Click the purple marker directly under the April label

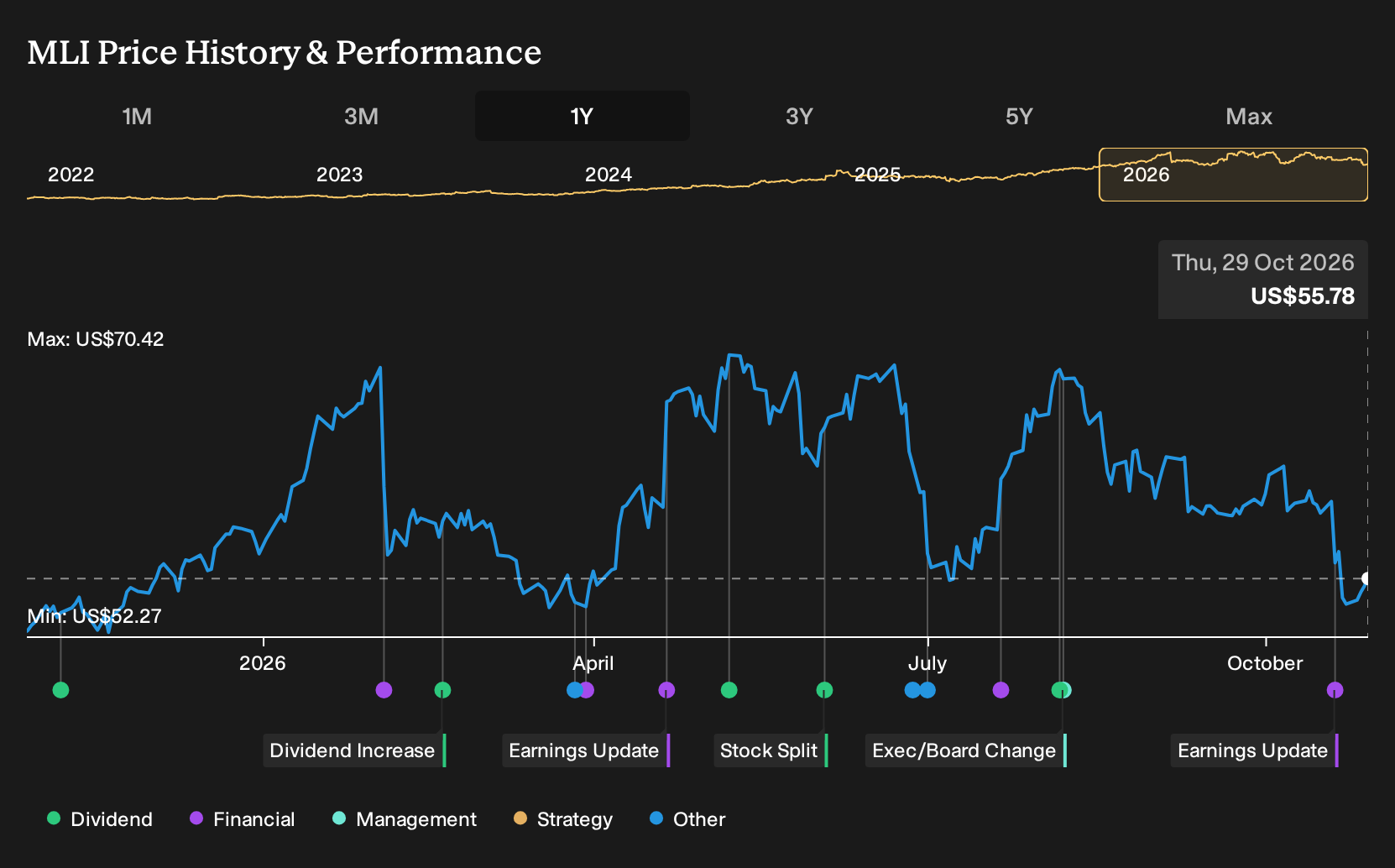click(588, 690)
